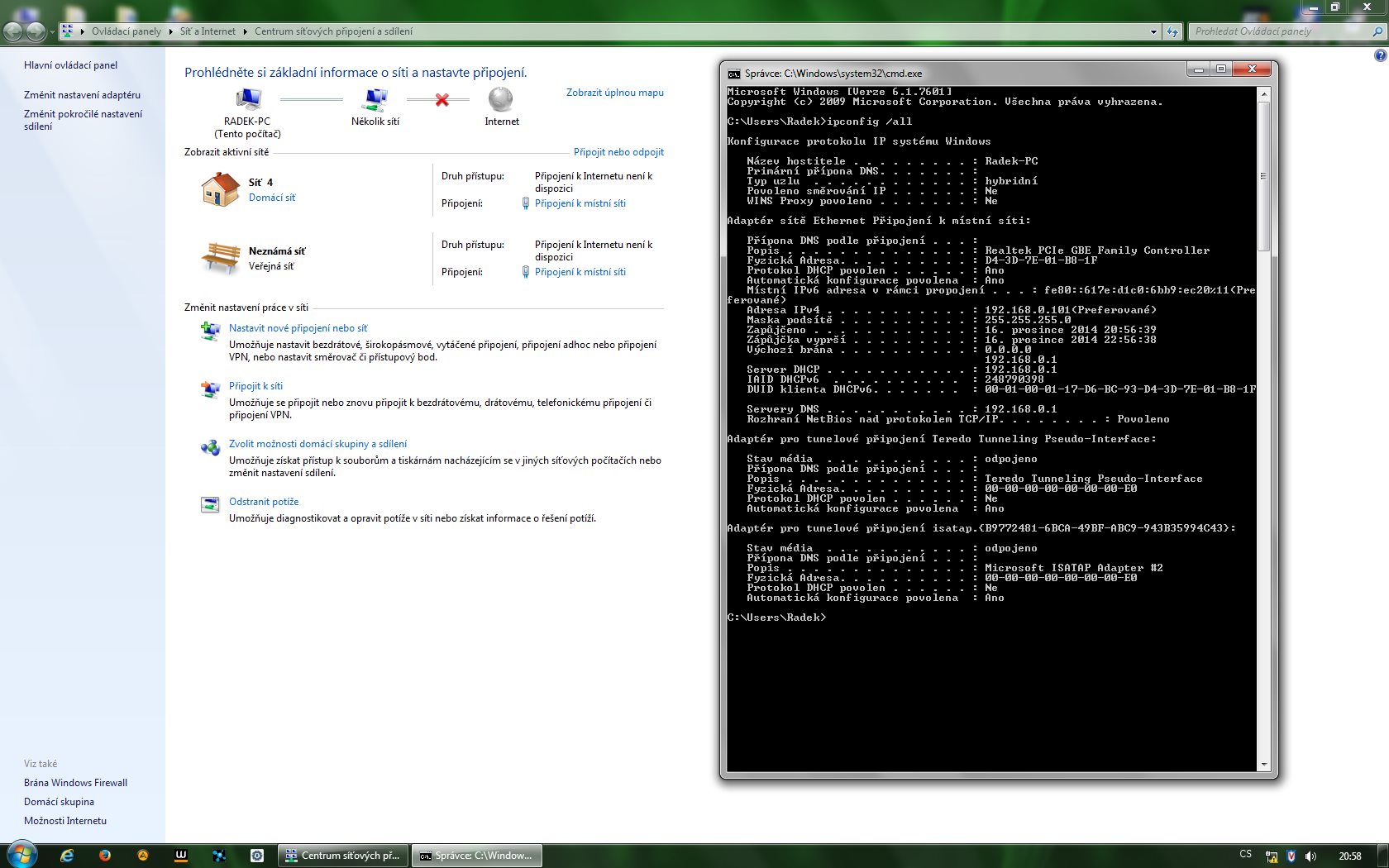Open Firefox from the taskbar
This screenshot has width=1389, height=868.
coord(105,856)
